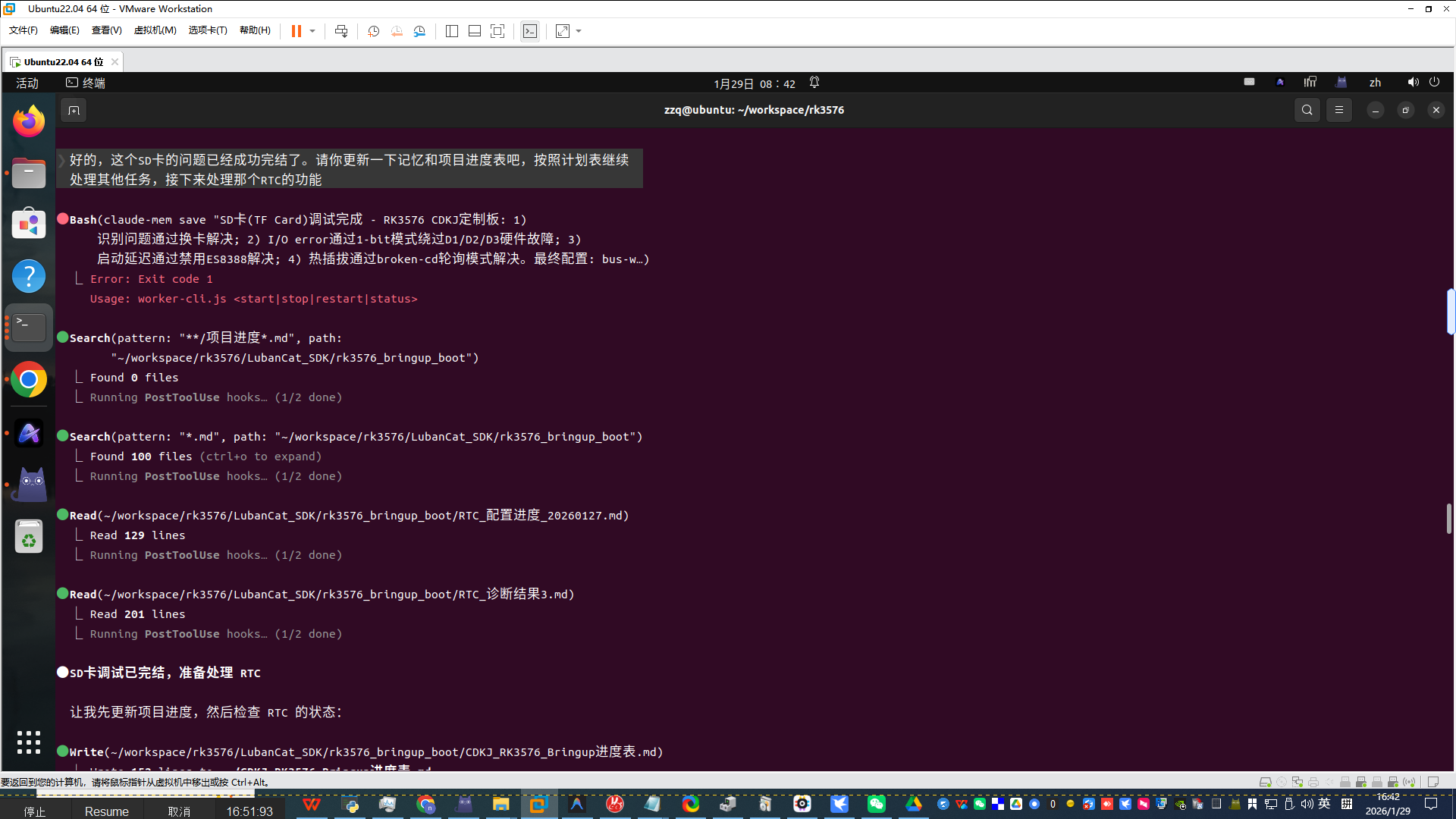Open the Help icon in dock

pyautogui.click(x=29, y=276)
